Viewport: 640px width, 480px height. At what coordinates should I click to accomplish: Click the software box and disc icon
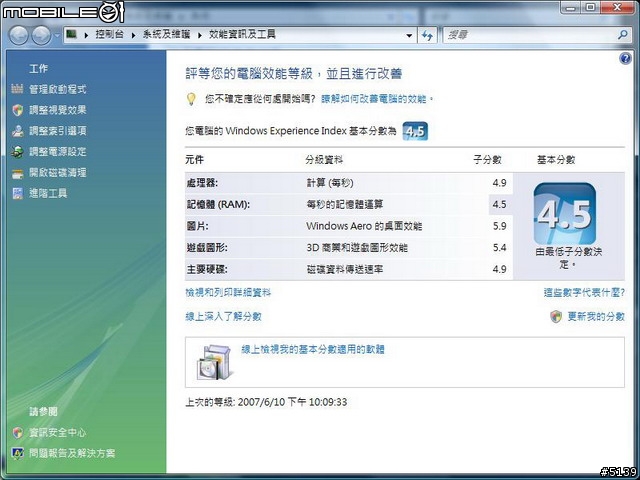click(215, 362)
